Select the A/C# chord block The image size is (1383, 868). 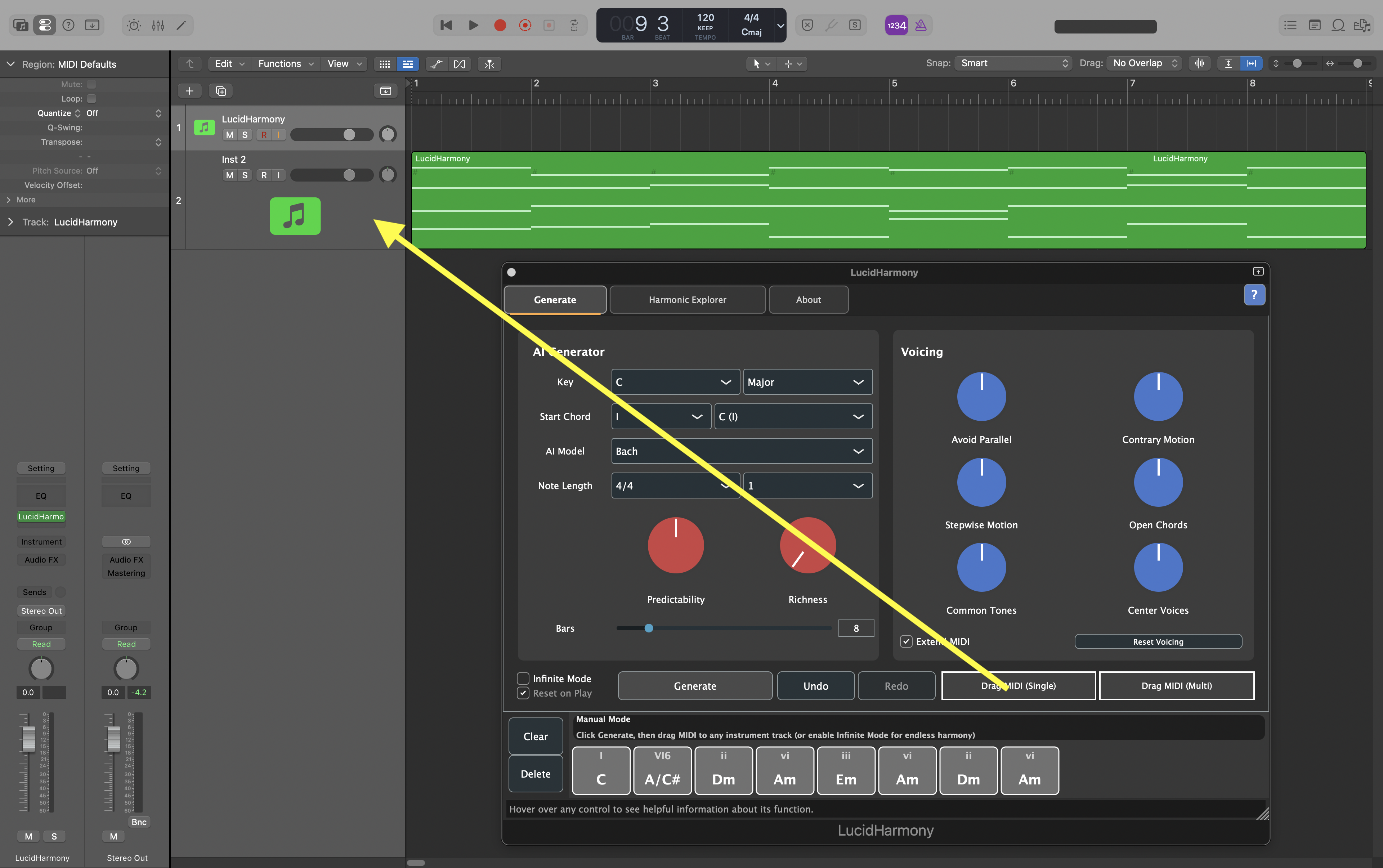[662, 770]
